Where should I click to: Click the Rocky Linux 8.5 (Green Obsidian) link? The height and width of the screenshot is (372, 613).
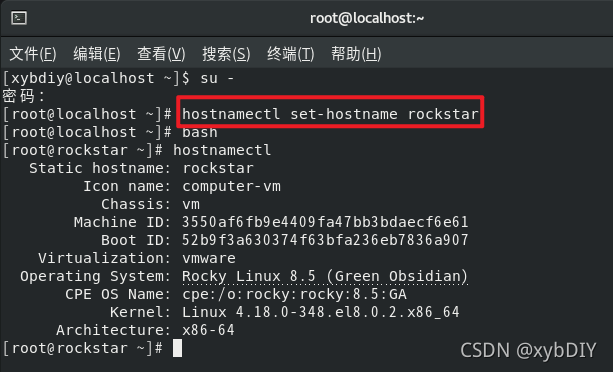(325, 276)
